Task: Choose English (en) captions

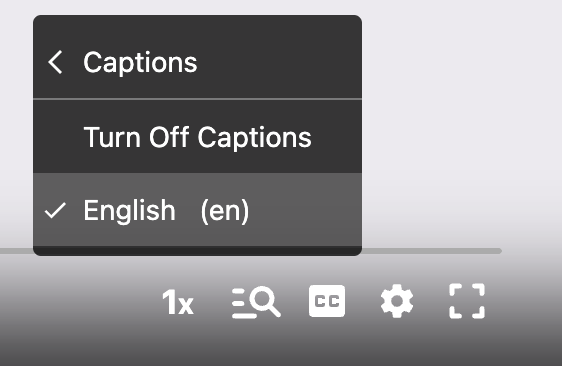Action: [x=197, y=210]
